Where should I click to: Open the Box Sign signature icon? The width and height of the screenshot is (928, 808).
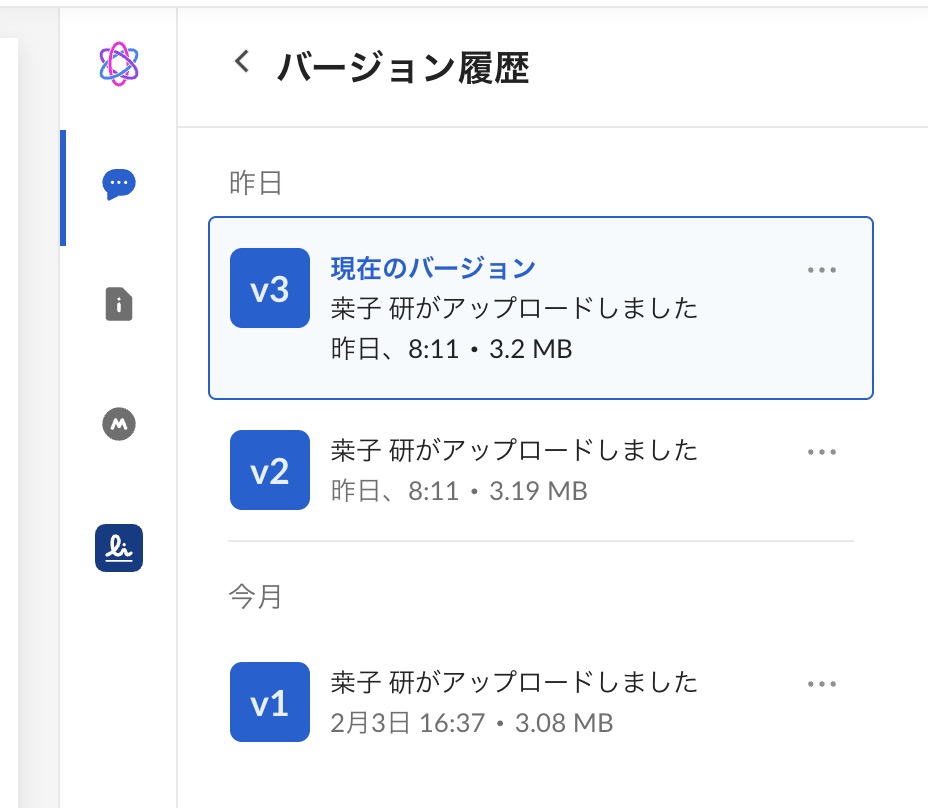point(119,547)
